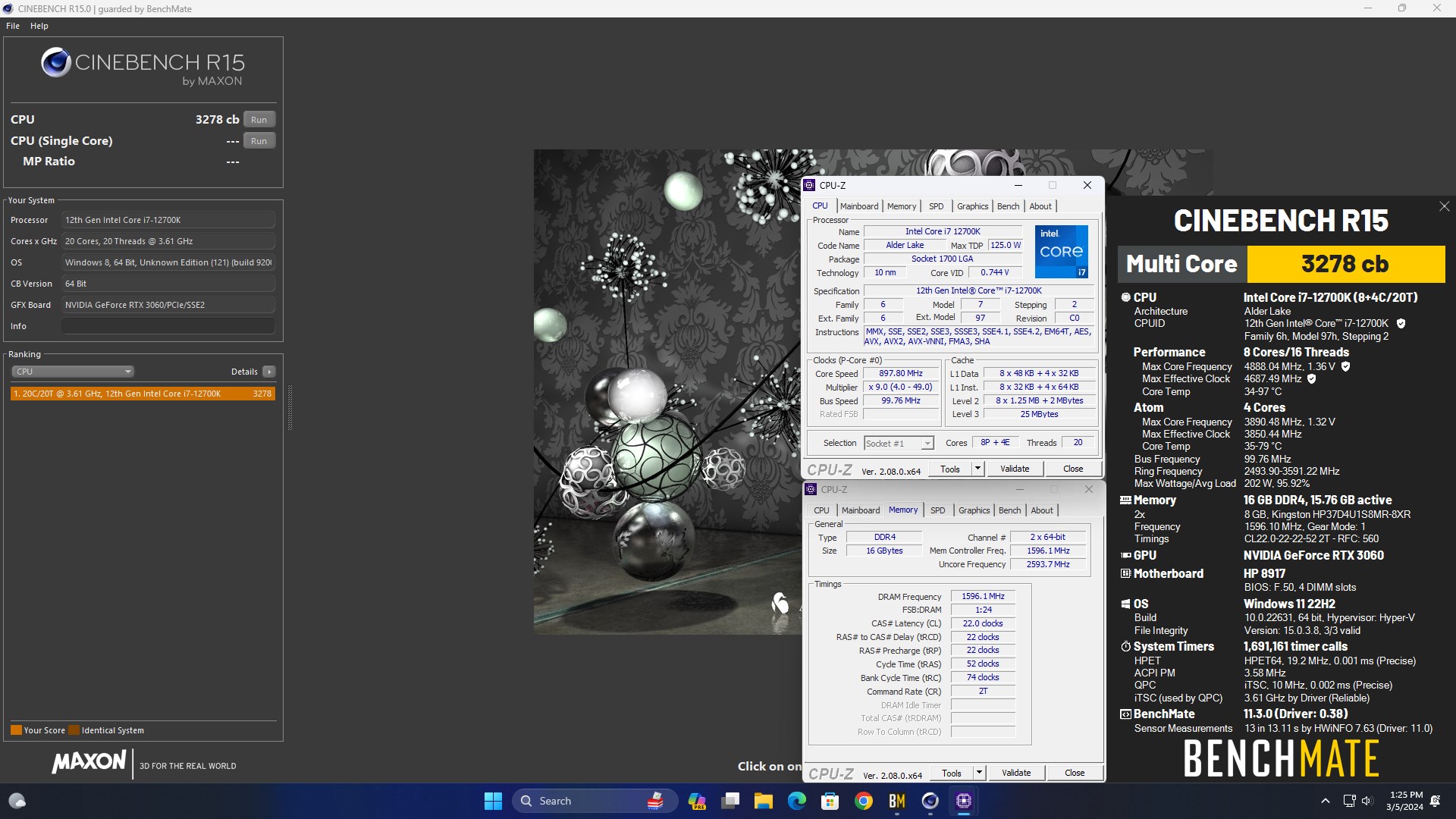This screenshot has width=1456, height=819.
Task: Click the Intel Core i7 logo
Action: [x=1062, y=252]
